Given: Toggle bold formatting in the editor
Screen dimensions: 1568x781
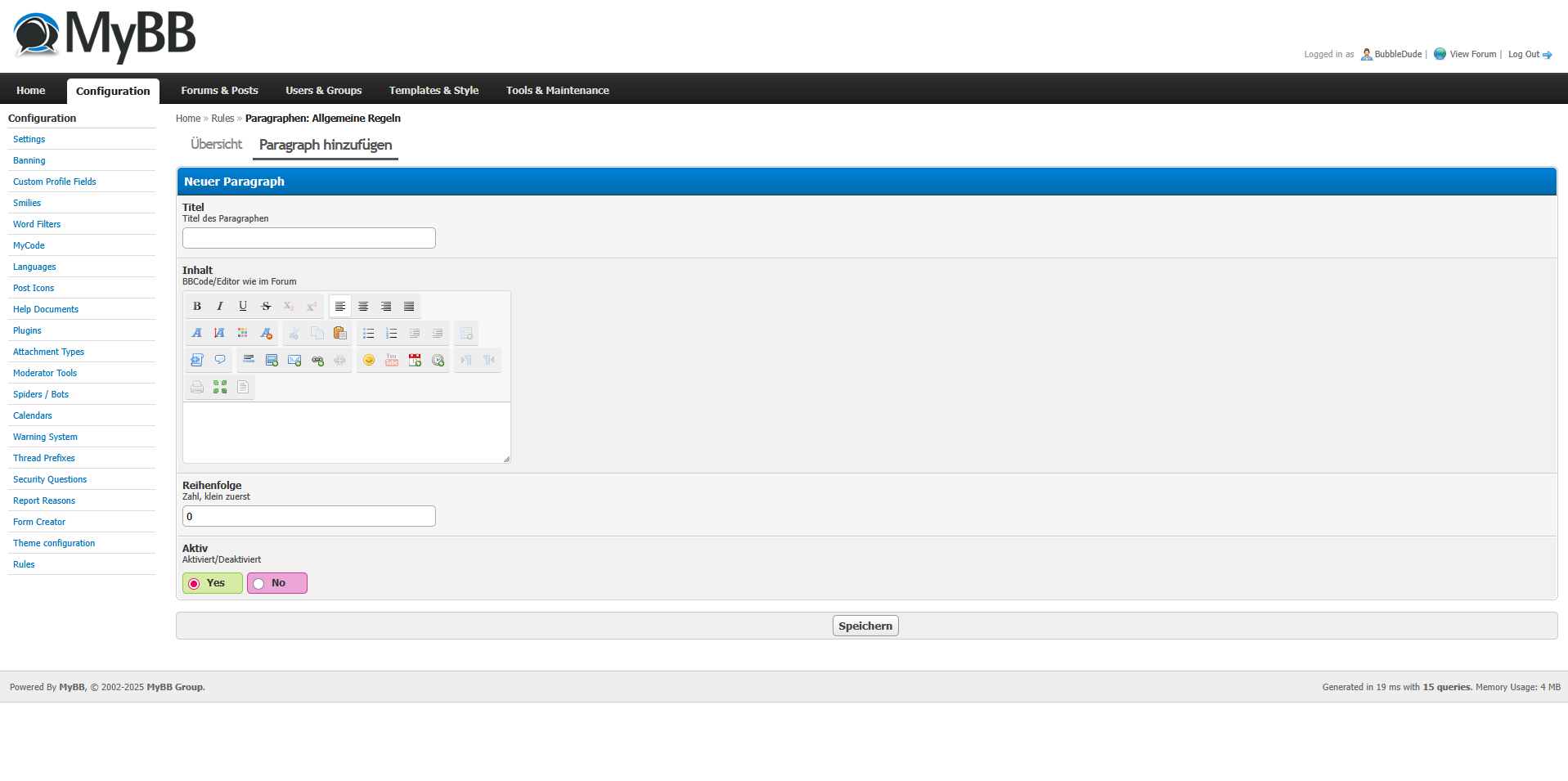Looking at the screenshot, I should tap(197, 306).
